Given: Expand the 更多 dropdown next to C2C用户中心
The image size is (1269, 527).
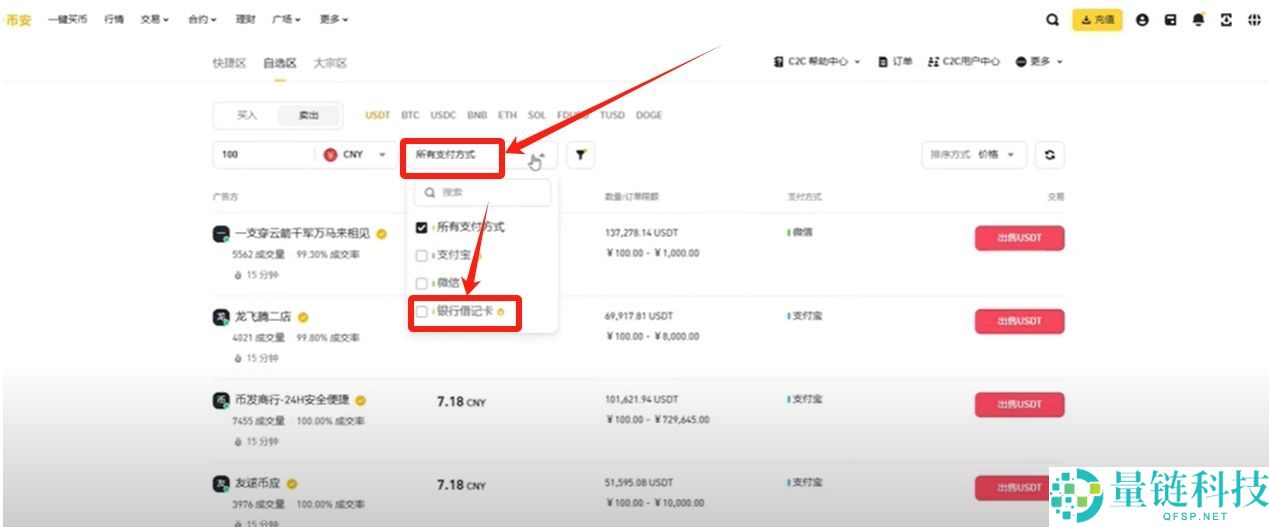Looking at the screenshot, I should [x=1039, y=62].
